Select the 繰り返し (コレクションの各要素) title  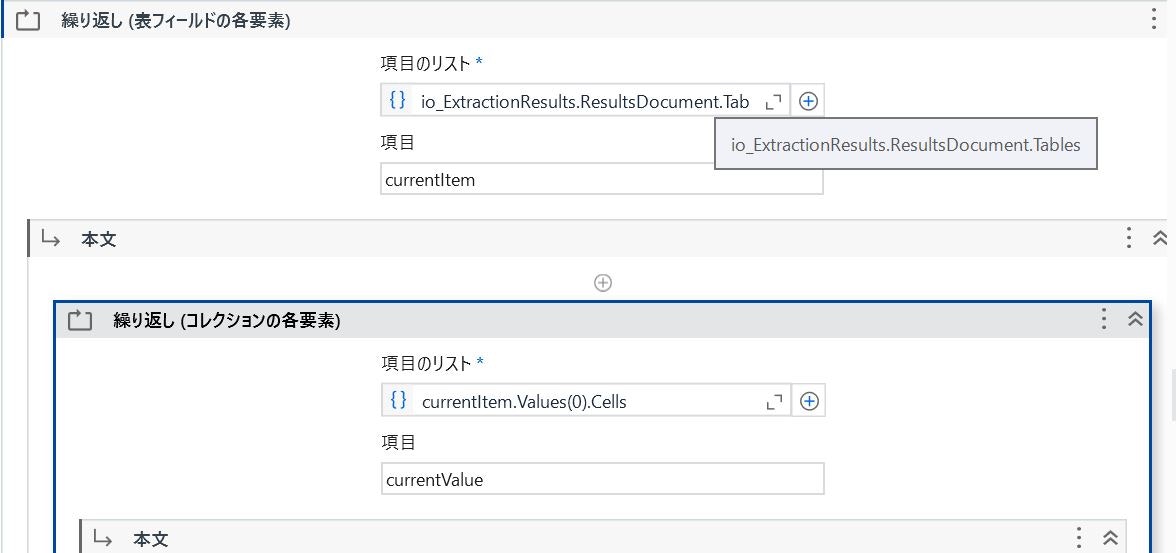pos(226,321)
